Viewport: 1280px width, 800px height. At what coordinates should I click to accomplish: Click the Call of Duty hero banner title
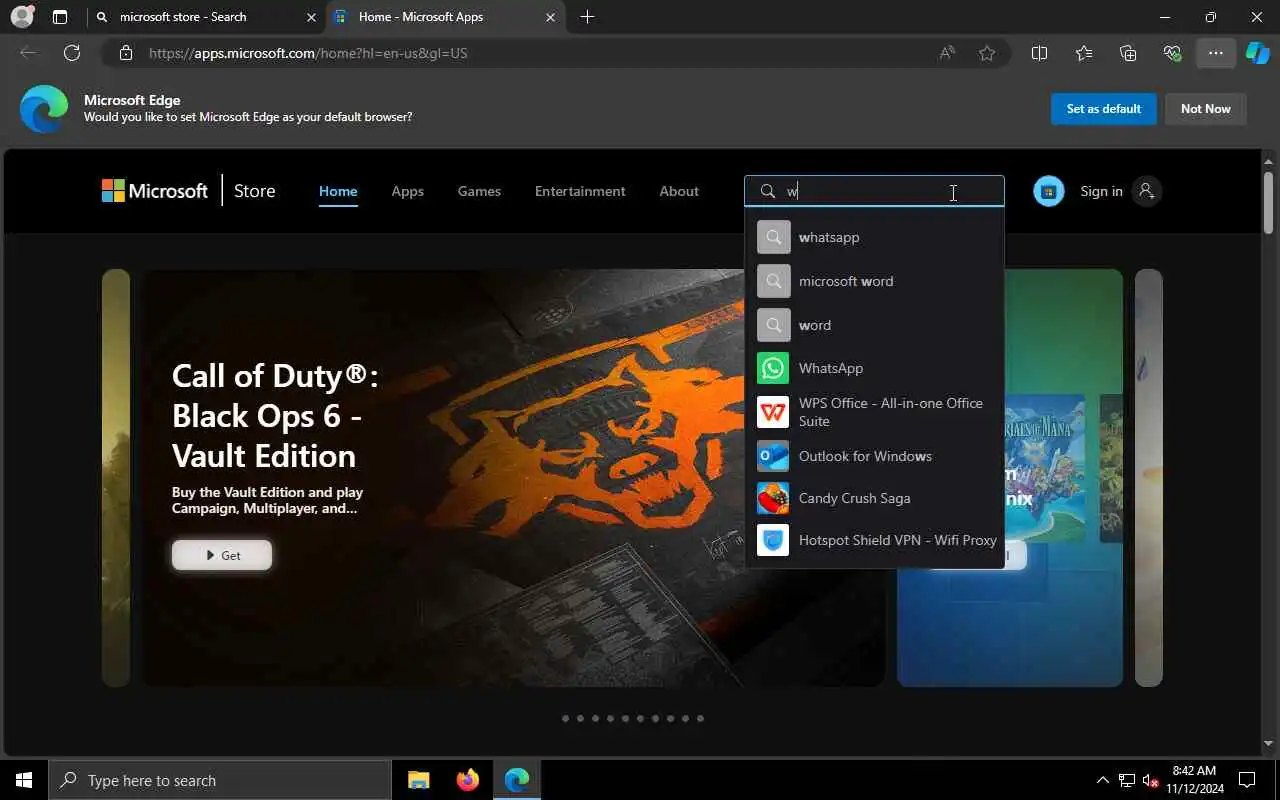pyautogui.click(x=276, y=415)
